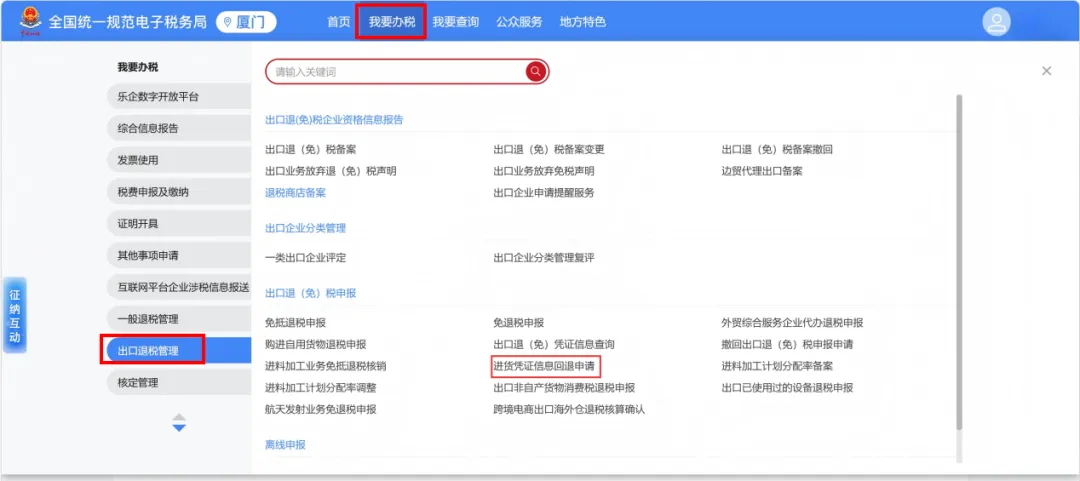The image size is (1080, 481).
Task: Open 出口企业分类管理复评
Action: click(543, 258)
